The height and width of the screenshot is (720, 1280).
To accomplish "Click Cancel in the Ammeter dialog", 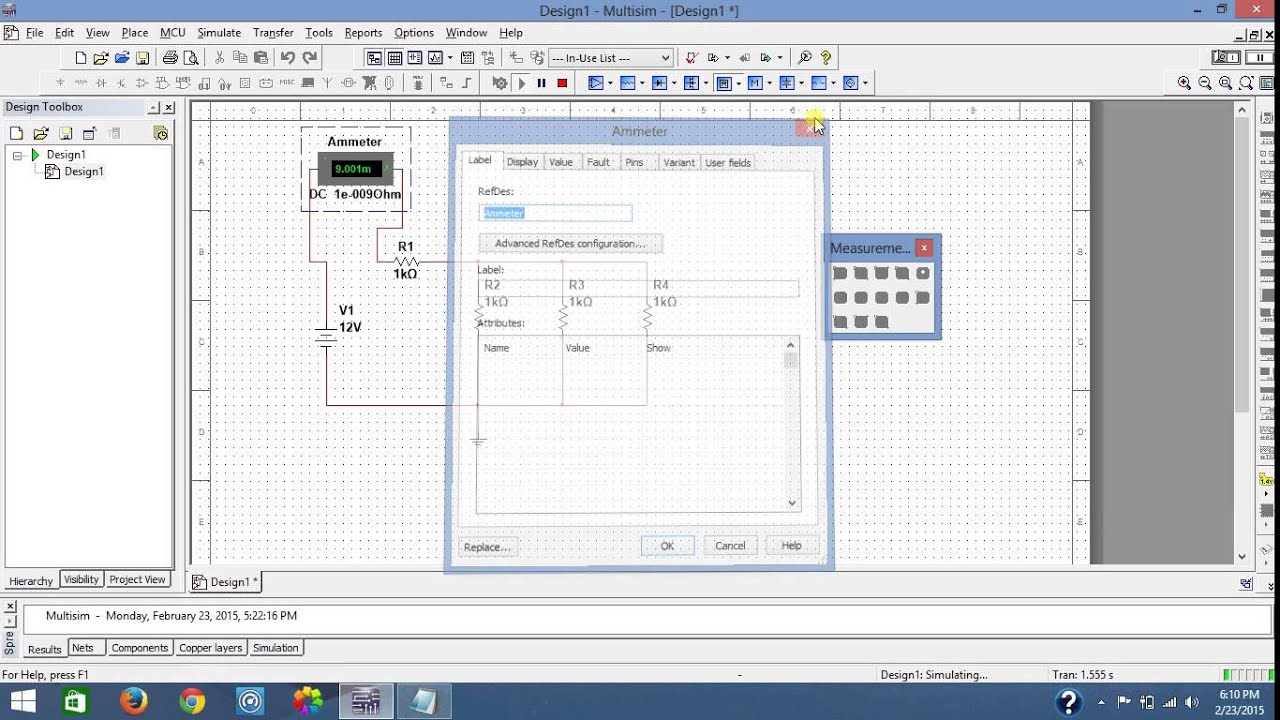I will (730, 546).
